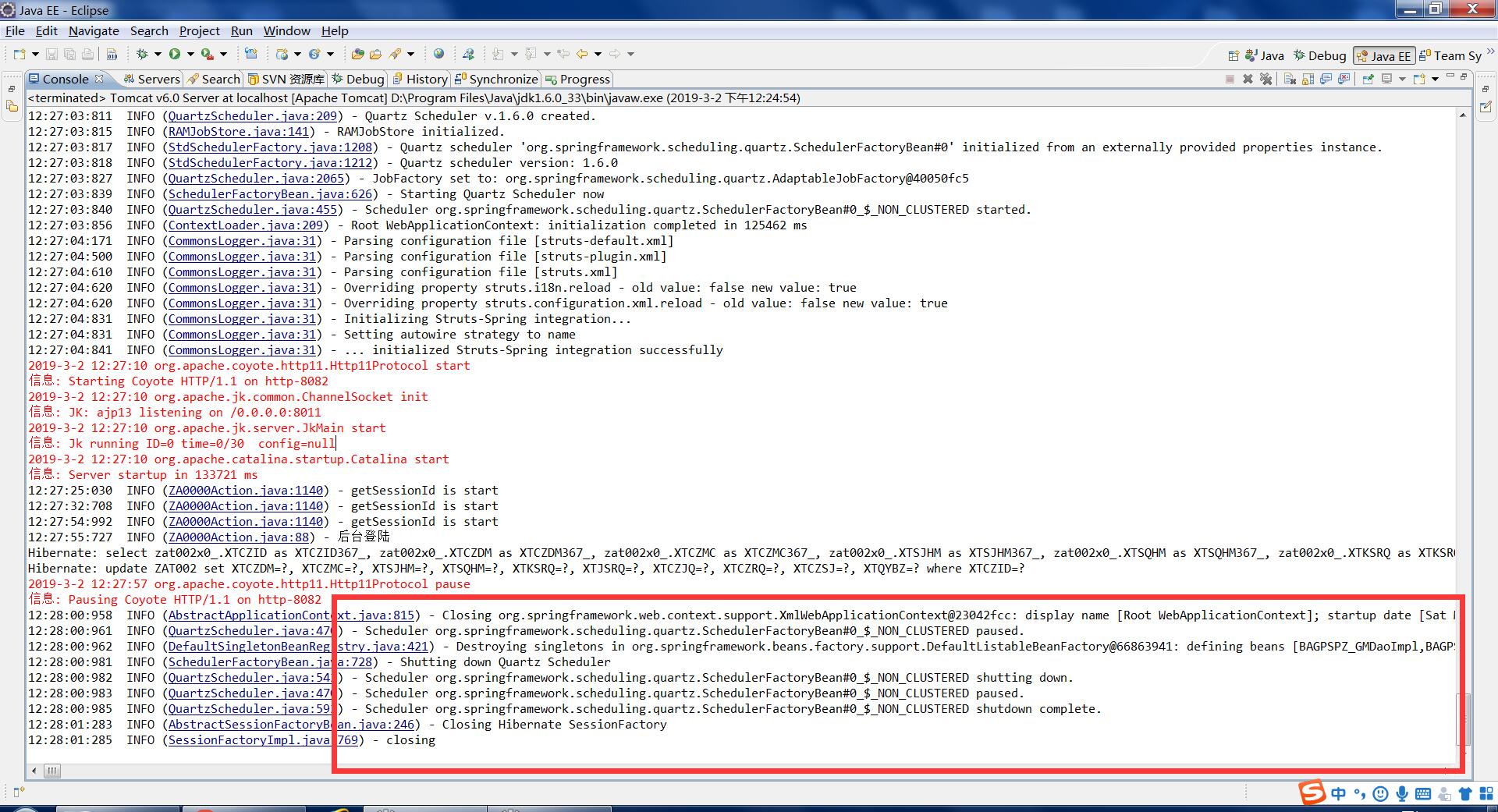
Task: Click the New Server toolbar icon
Action: coord(251,53)
